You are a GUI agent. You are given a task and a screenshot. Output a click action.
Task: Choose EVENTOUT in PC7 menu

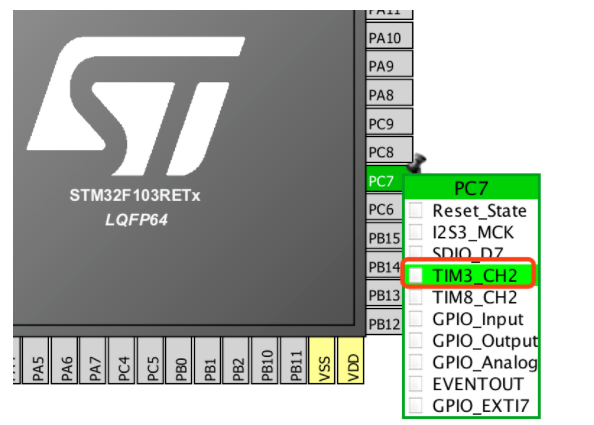coord(471,384)
